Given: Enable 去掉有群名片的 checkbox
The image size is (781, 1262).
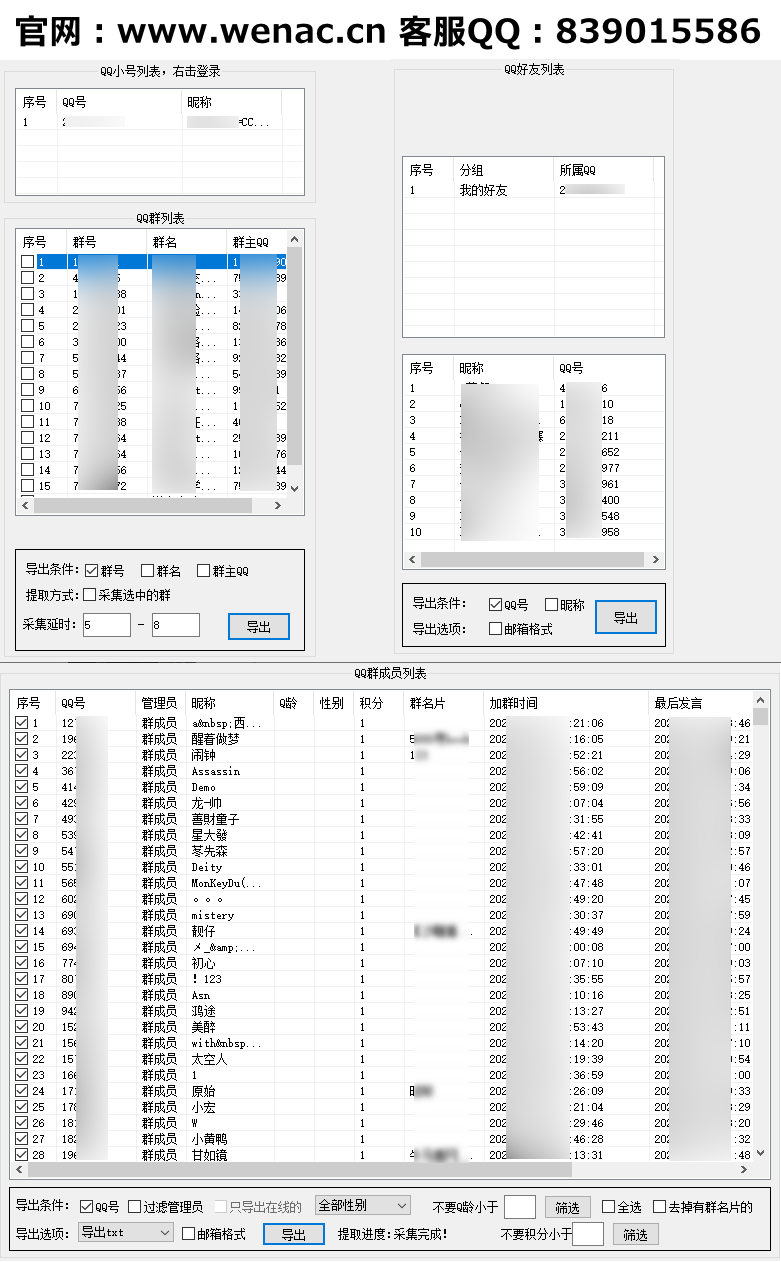Looking at the screenshot, I should (x=659, y=1207).
